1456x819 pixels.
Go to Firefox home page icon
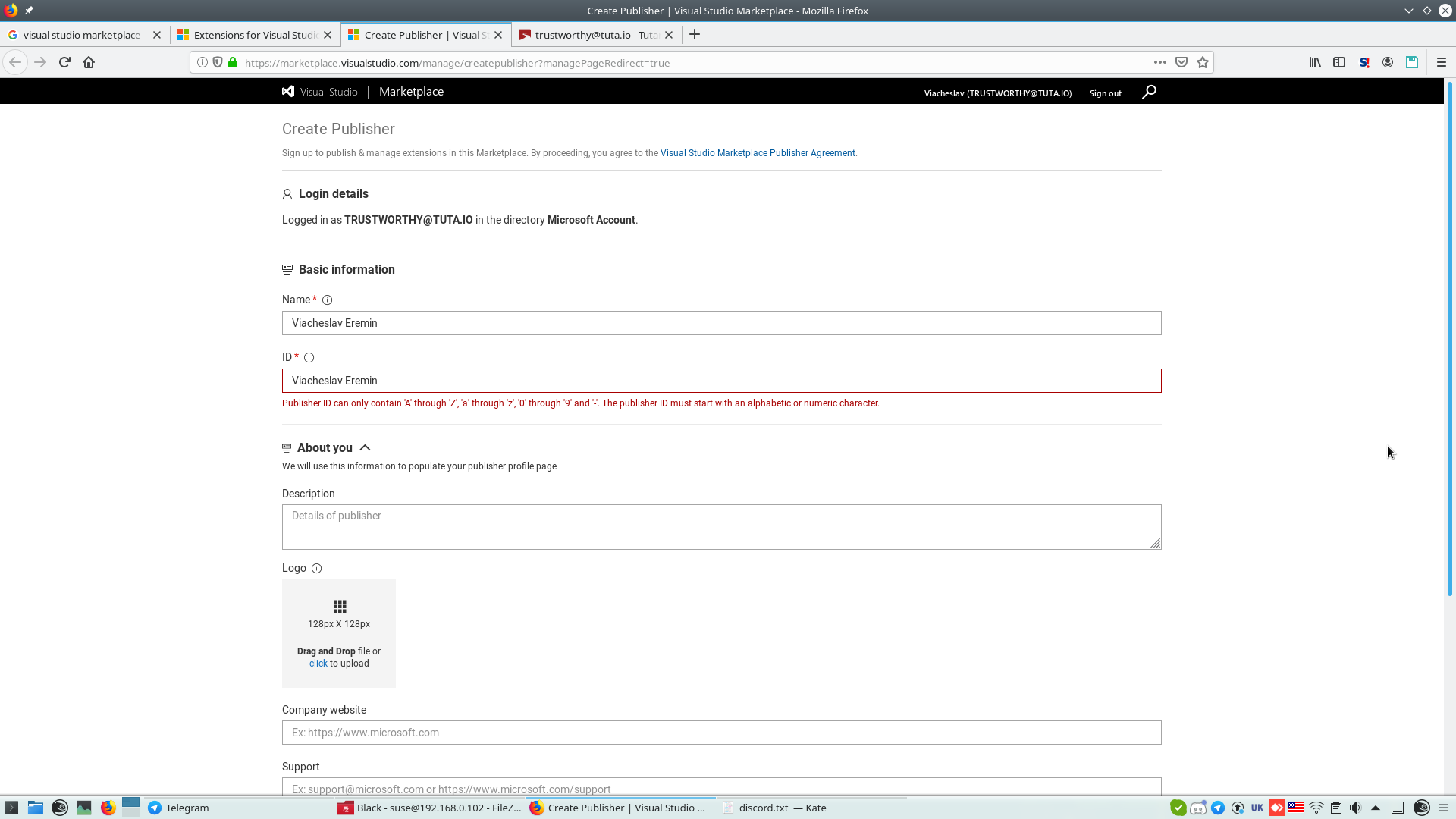tap(89, 62)
